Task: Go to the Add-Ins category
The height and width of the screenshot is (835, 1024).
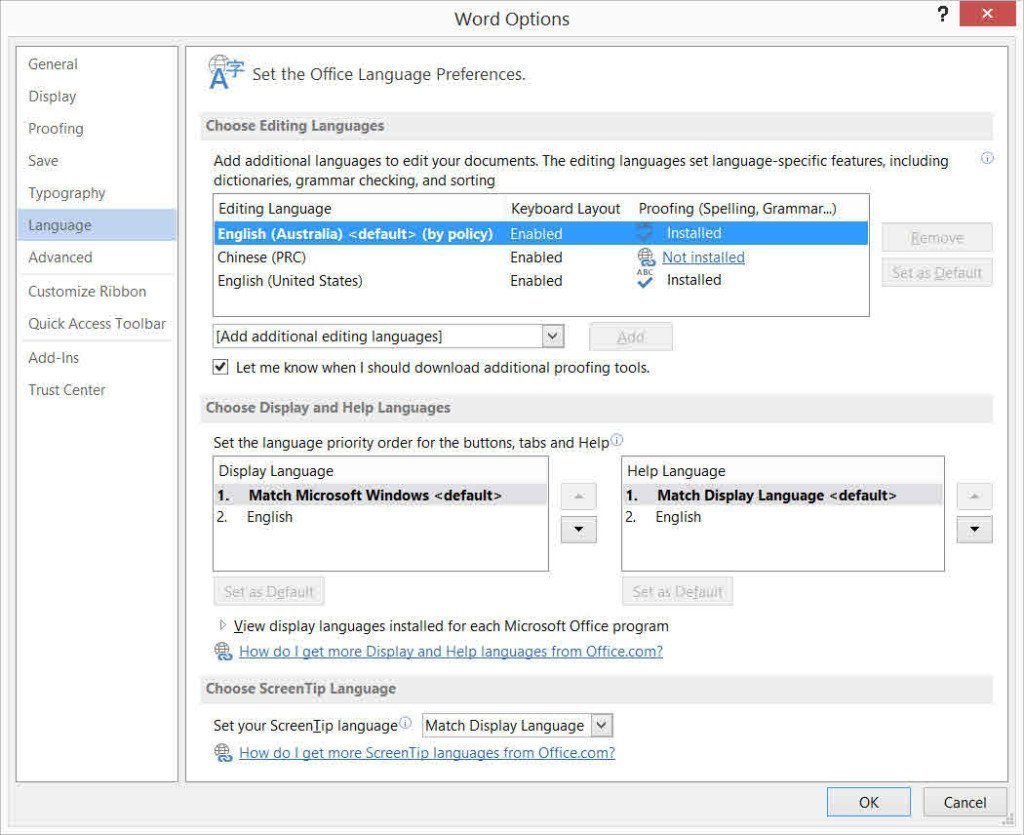Action: [x=54, y=357]
